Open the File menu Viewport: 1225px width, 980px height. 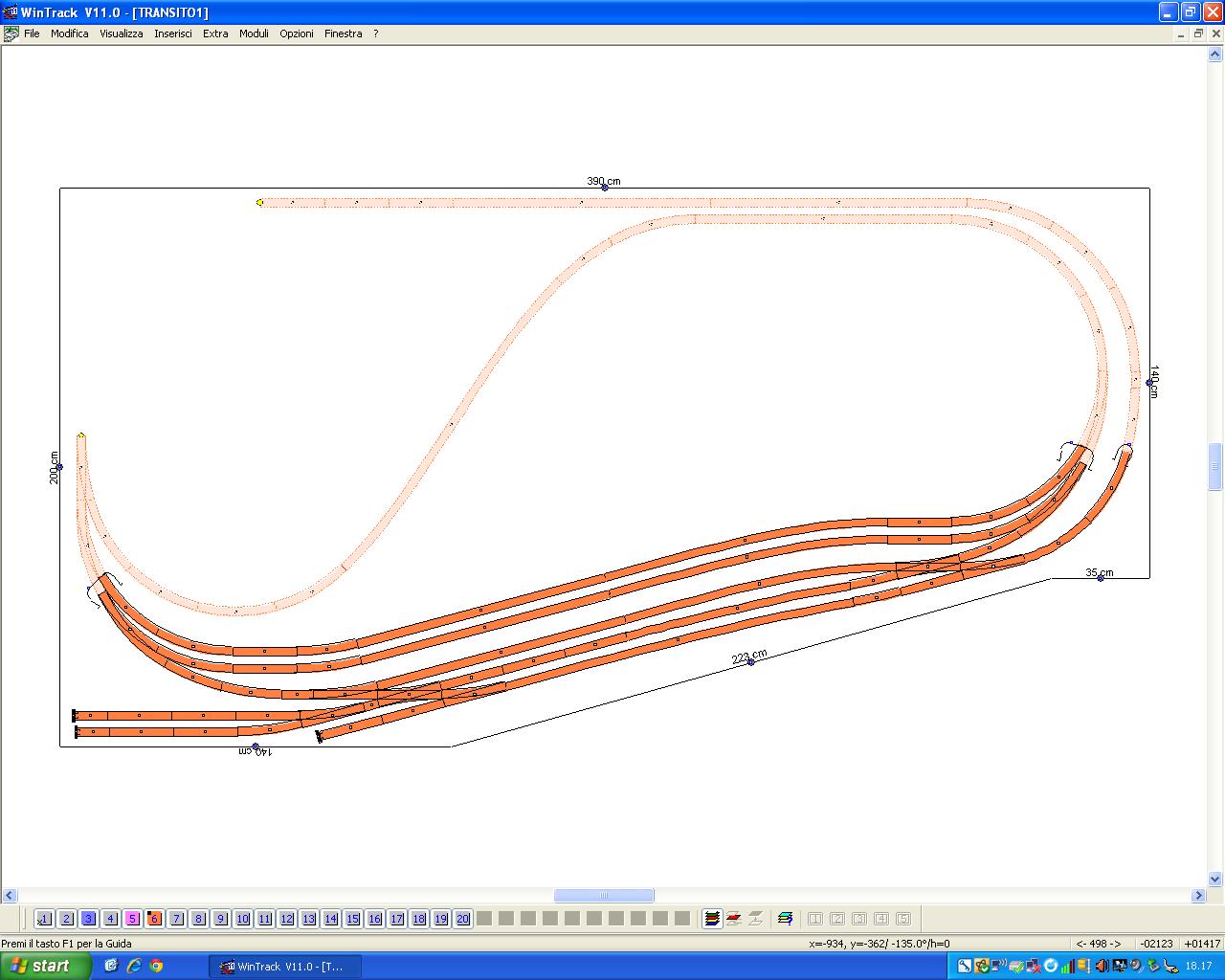(x=32, y=33)
